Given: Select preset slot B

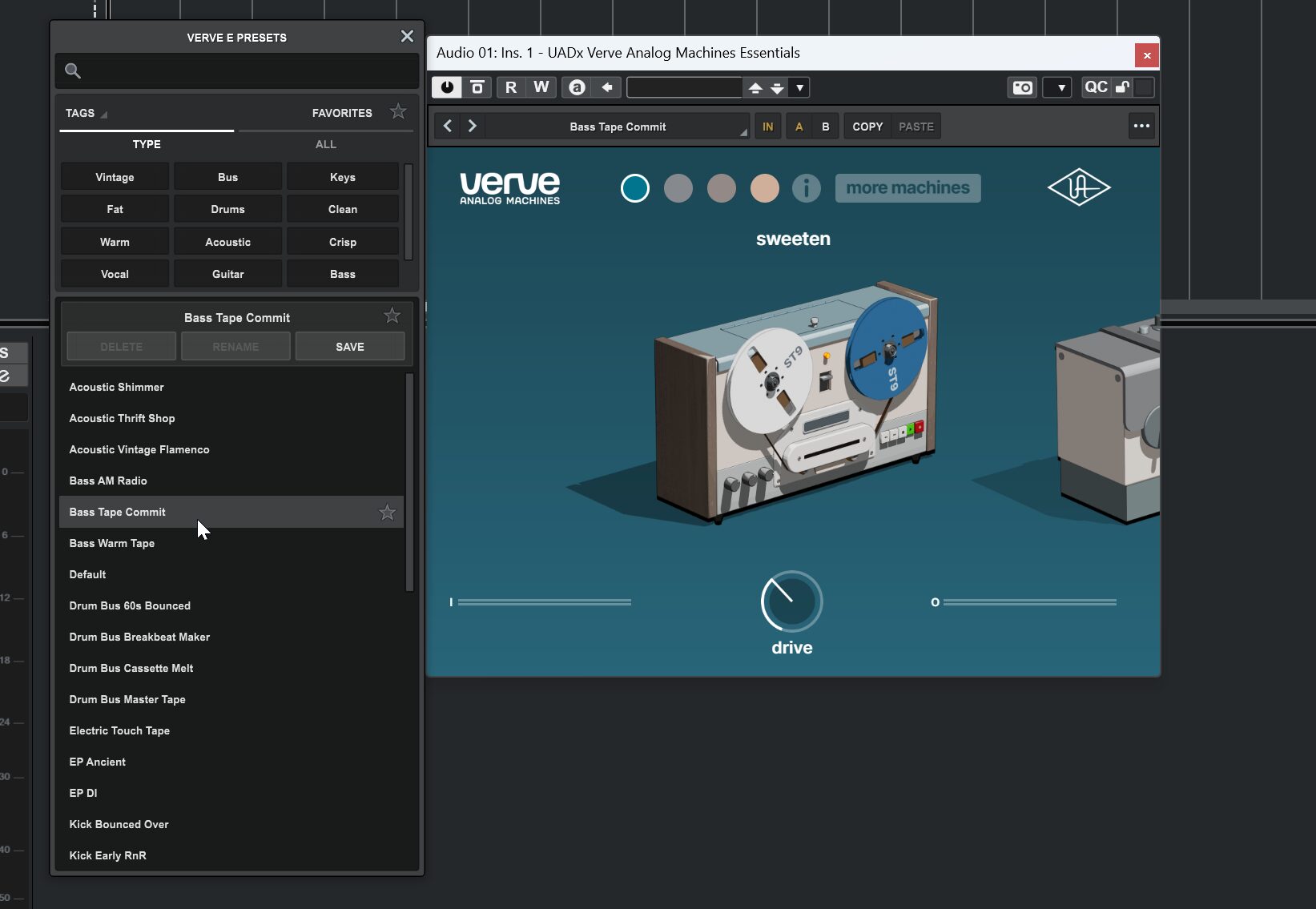Looking at the screenshot, I should (x=826, y=127).
